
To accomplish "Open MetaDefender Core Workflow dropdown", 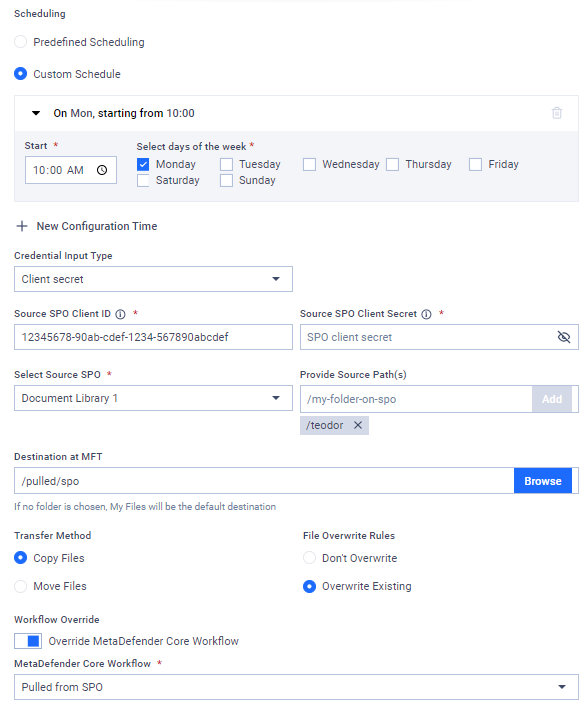I will tap(296, 687).
